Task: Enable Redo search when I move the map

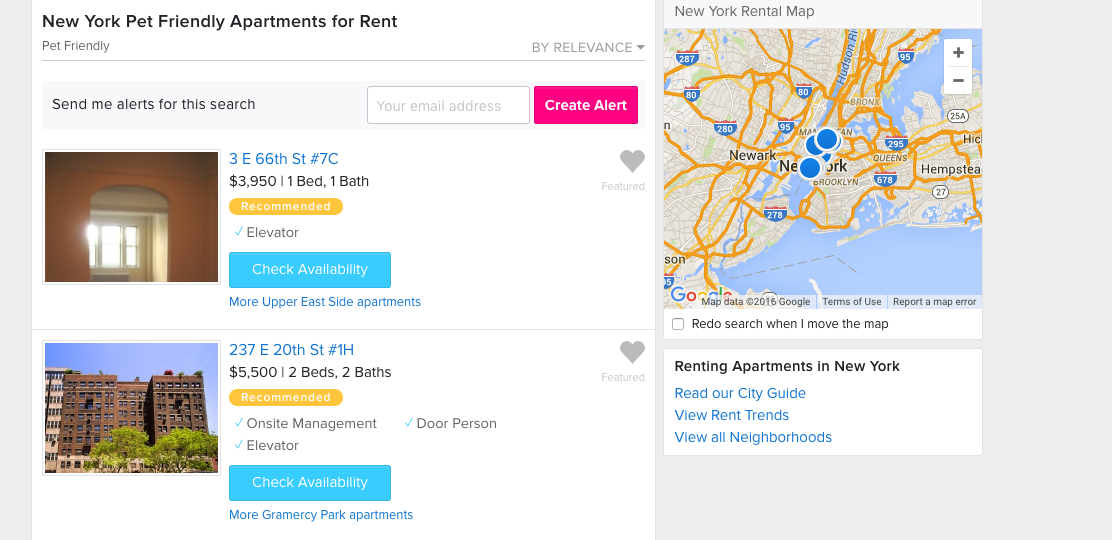Action: 678,324
